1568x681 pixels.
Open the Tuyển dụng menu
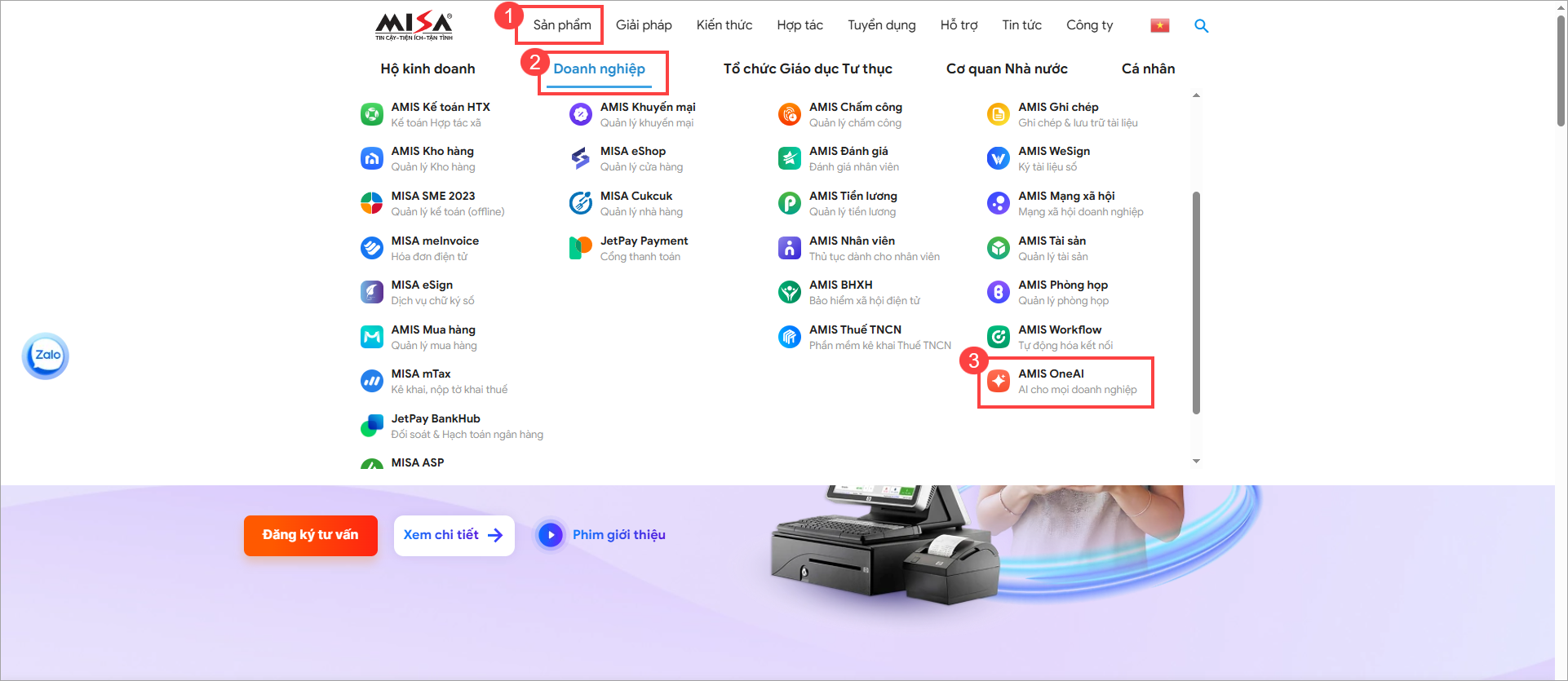(881, 25)
